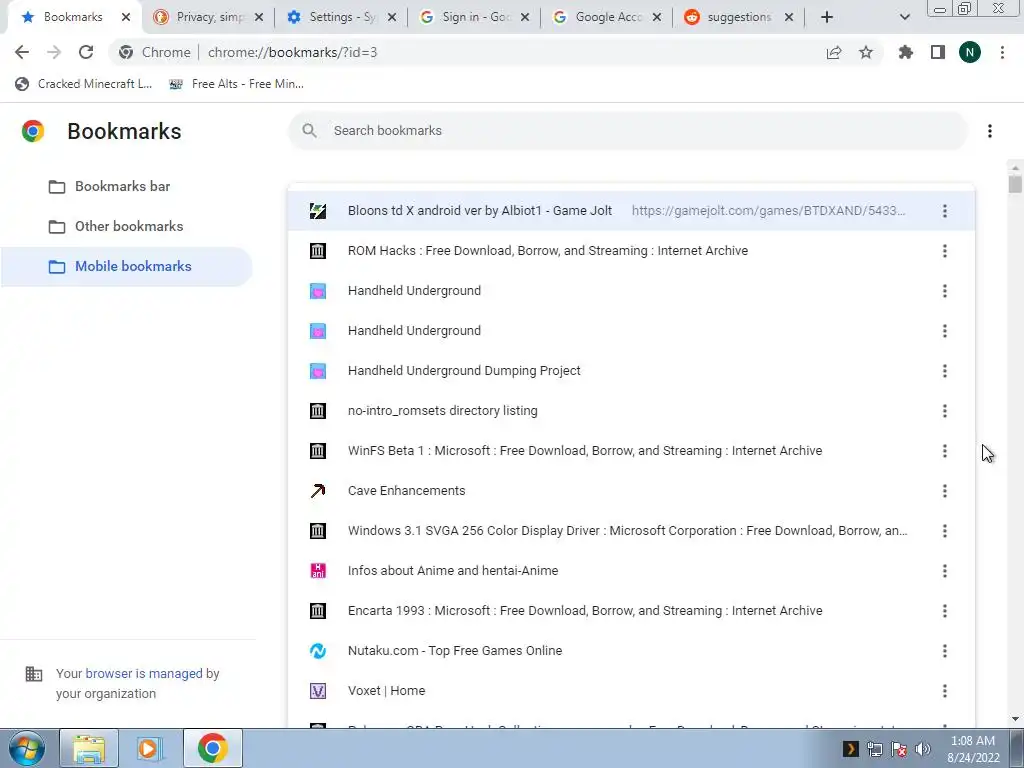This screenshot has width=1024, height=768.
Task: Open Cracked Minecraft L... bookmark
Action: click(x=83, y=84)
